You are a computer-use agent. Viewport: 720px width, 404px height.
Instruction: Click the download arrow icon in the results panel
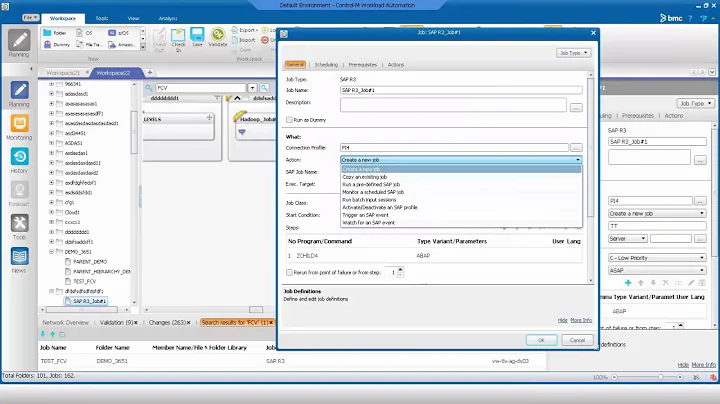(43, 334)
